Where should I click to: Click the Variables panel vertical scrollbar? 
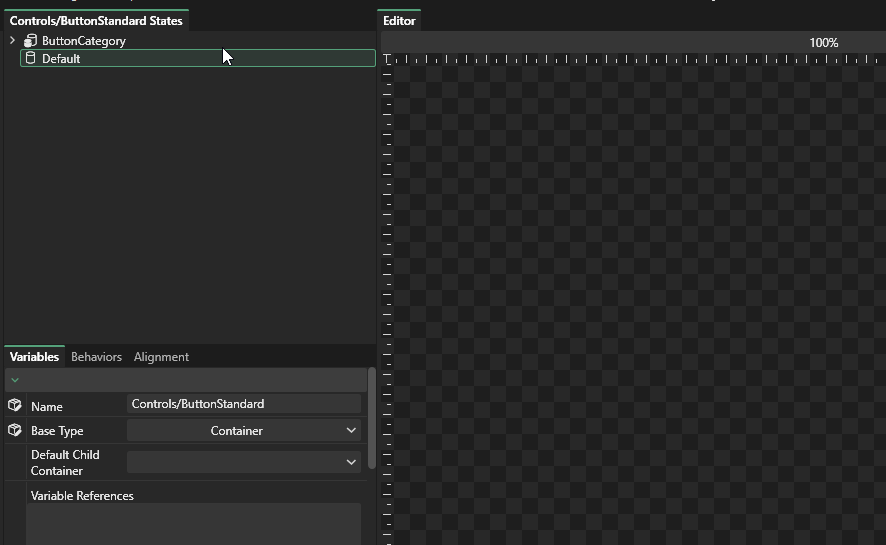pos(372,420)
